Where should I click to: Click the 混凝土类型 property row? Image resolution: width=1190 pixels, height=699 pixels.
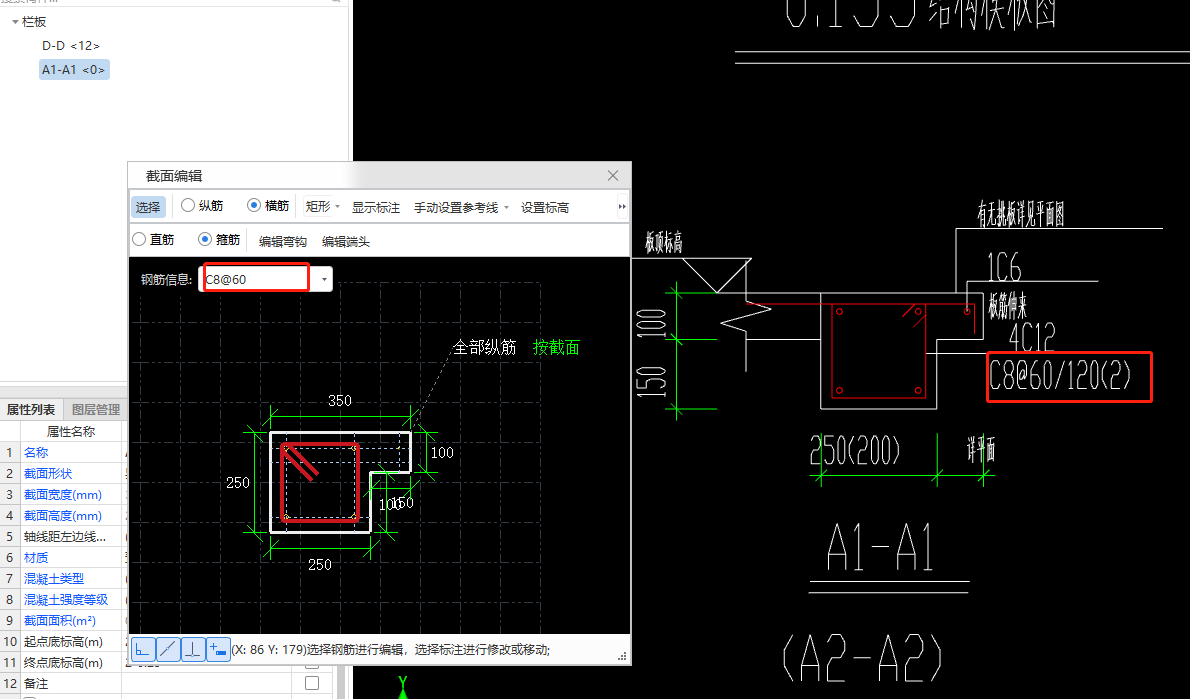(71, 578)
